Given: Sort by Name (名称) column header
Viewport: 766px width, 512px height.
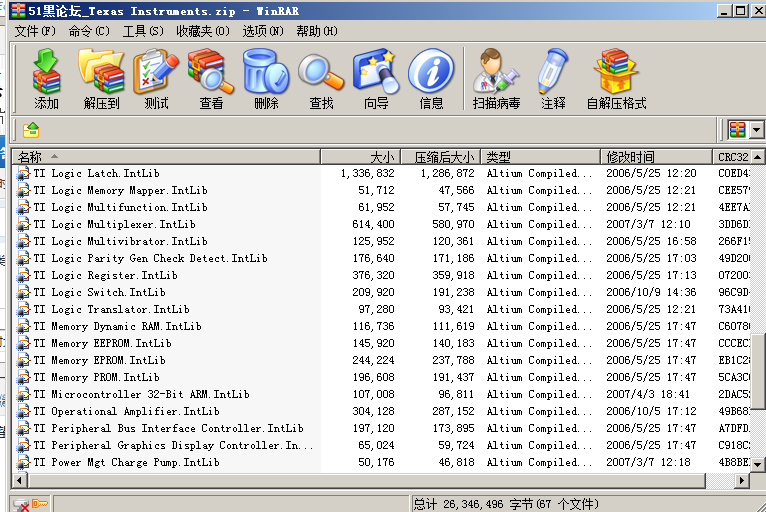Looking at the screenshot, I should (x=167, y=157).
